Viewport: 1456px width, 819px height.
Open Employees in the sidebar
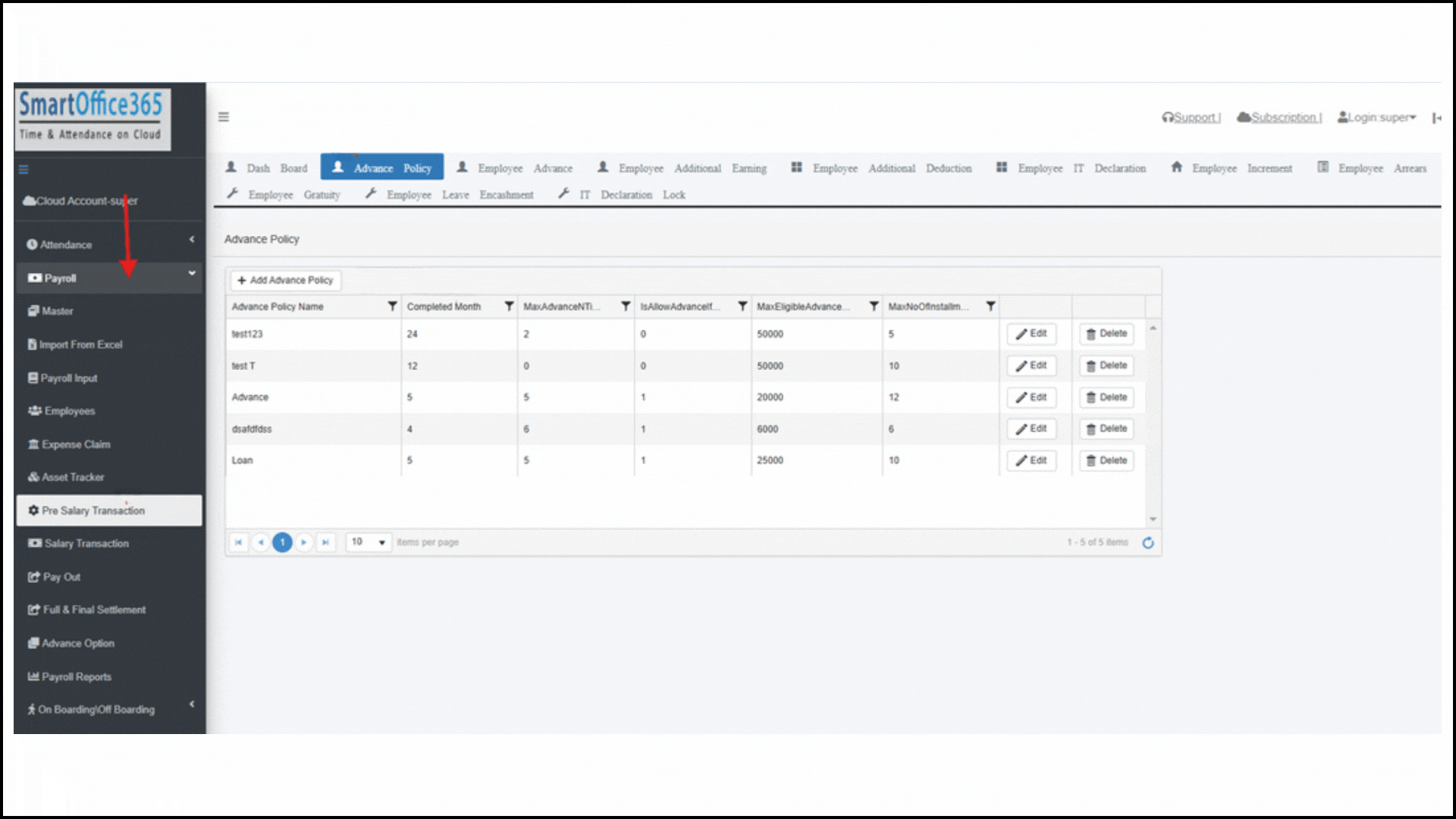tap(61, 411)
